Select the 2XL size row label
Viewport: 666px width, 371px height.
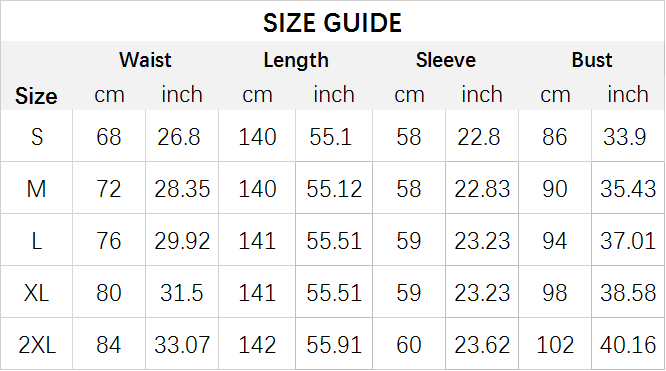coord(37,345)
